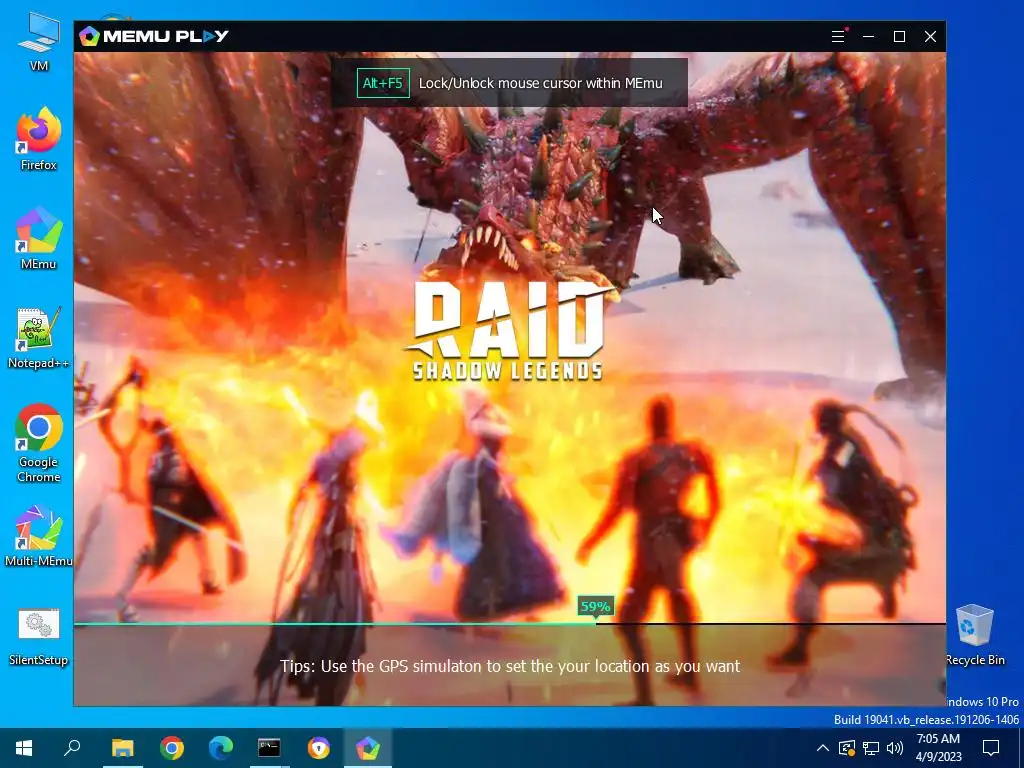This screenshot has height=768, width=1024.
Task: Open the volume tray icon
Action: coord(895,748)
